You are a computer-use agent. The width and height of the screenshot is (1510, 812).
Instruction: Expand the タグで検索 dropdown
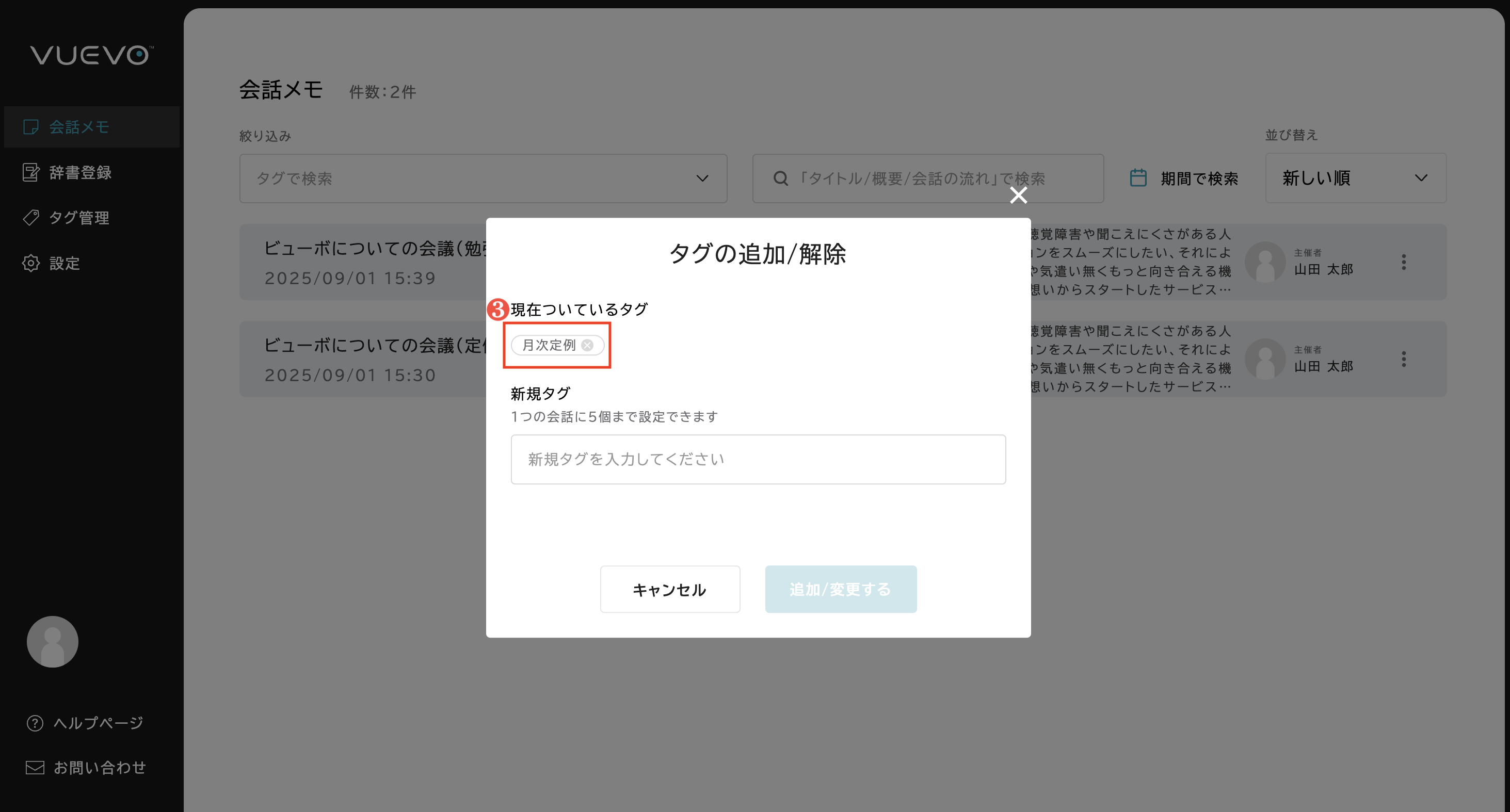(x=483, y=178)
